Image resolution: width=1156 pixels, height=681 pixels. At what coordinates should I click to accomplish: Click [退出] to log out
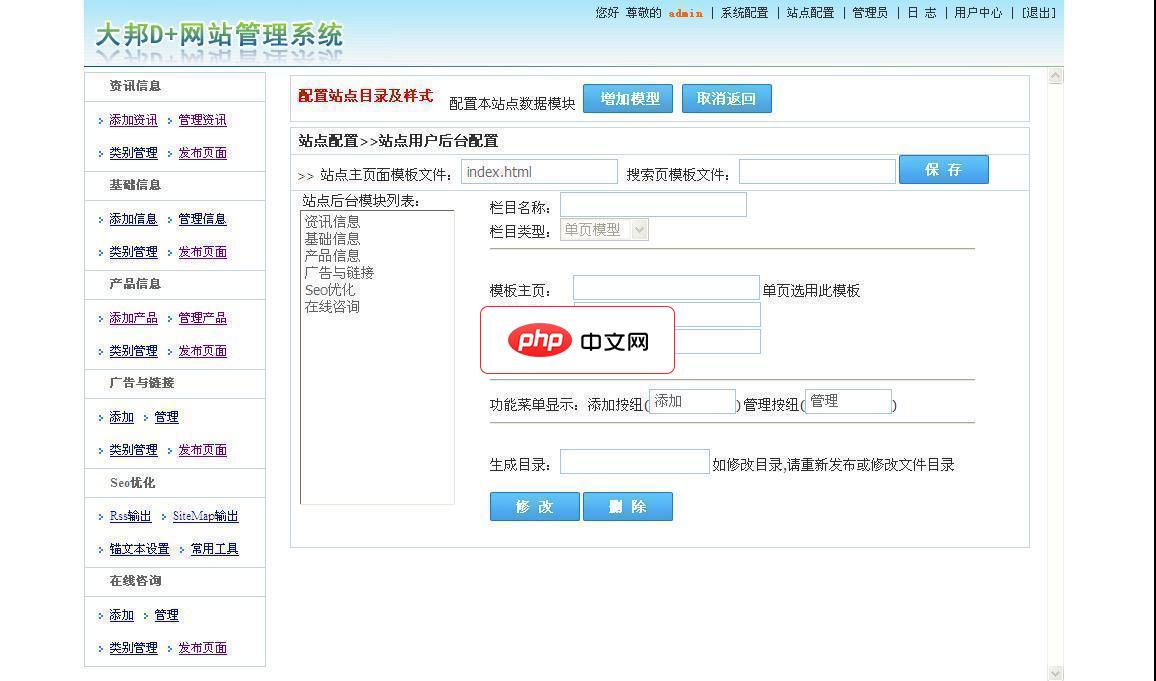pos(1036,14)
